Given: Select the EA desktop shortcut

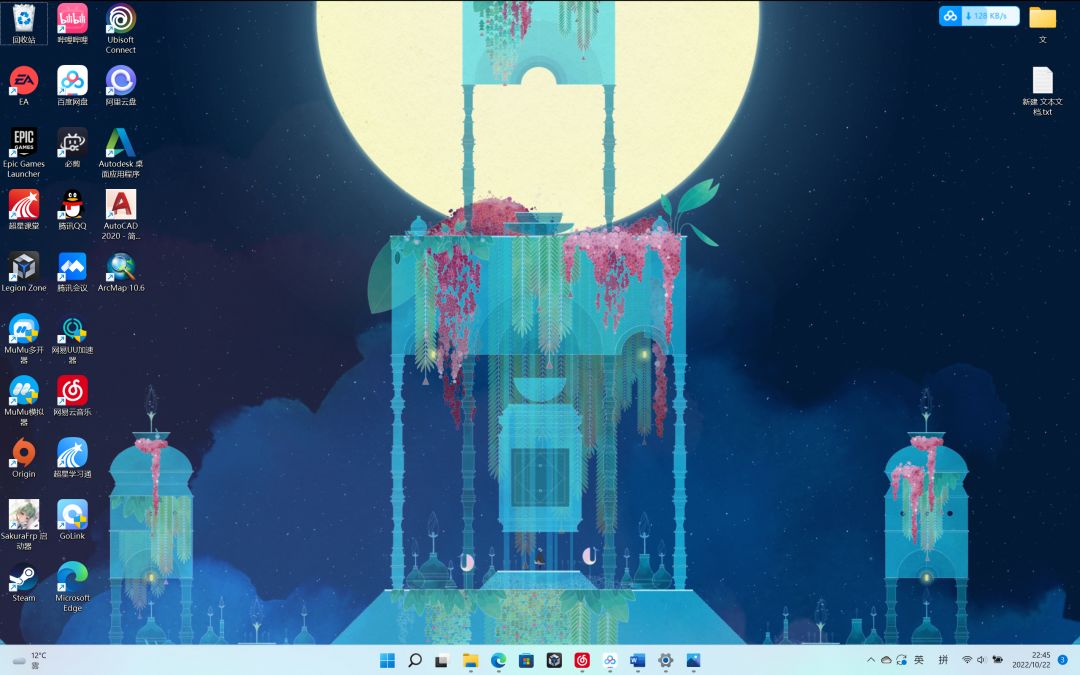Looking at the screenshot, I should click(24, 85).
